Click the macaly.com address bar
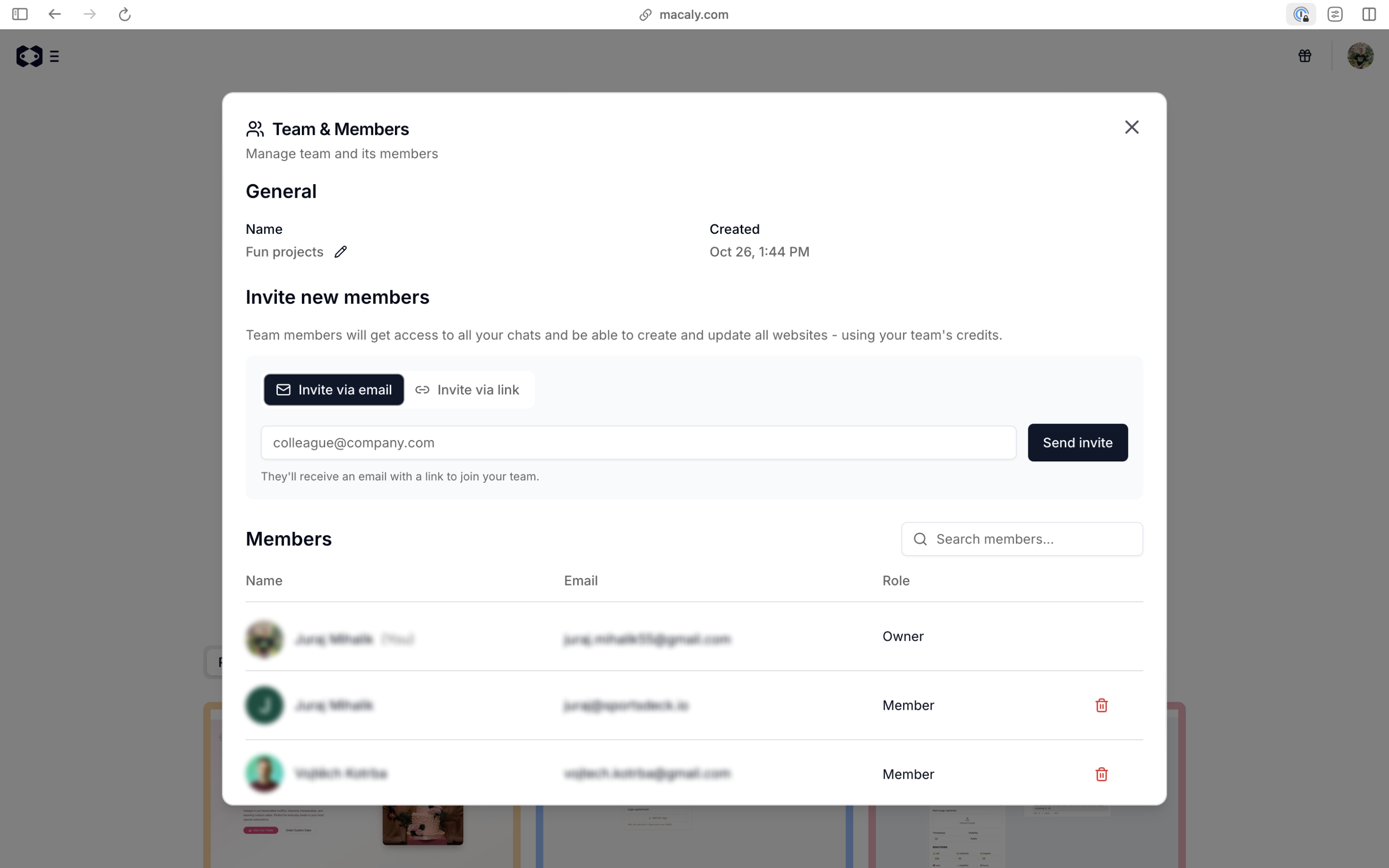The height and width of the screenshot is (868, 1389). [x=683, y=14]
